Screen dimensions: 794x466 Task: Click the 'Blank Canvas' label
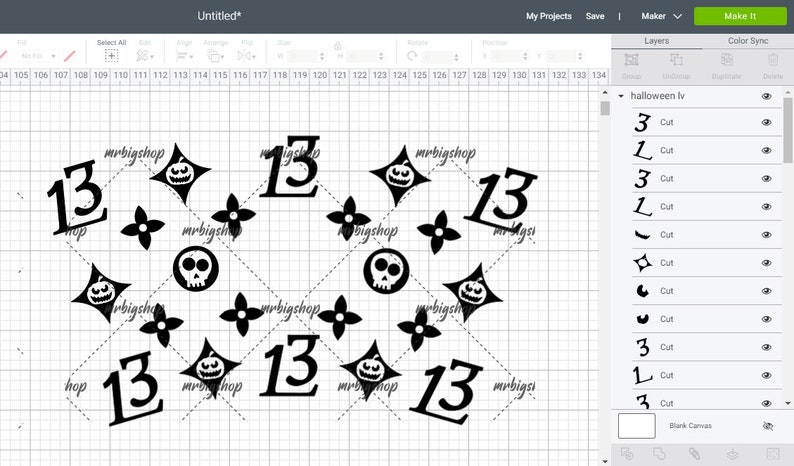pyautogui.click(x=690, y=426)
